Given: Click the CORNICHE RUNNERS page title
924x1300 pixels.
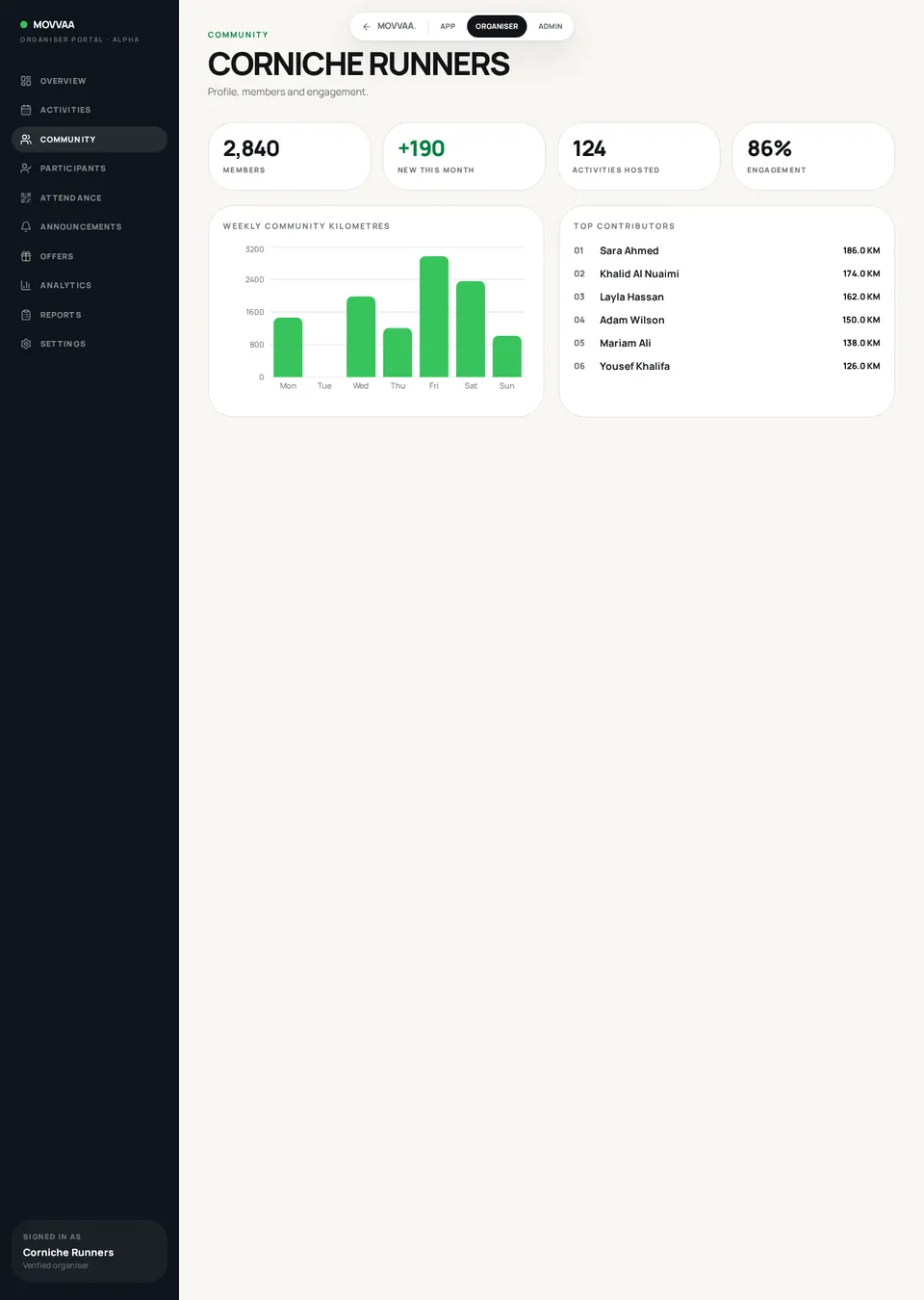Looking at the screenshot, I should 359,64.
